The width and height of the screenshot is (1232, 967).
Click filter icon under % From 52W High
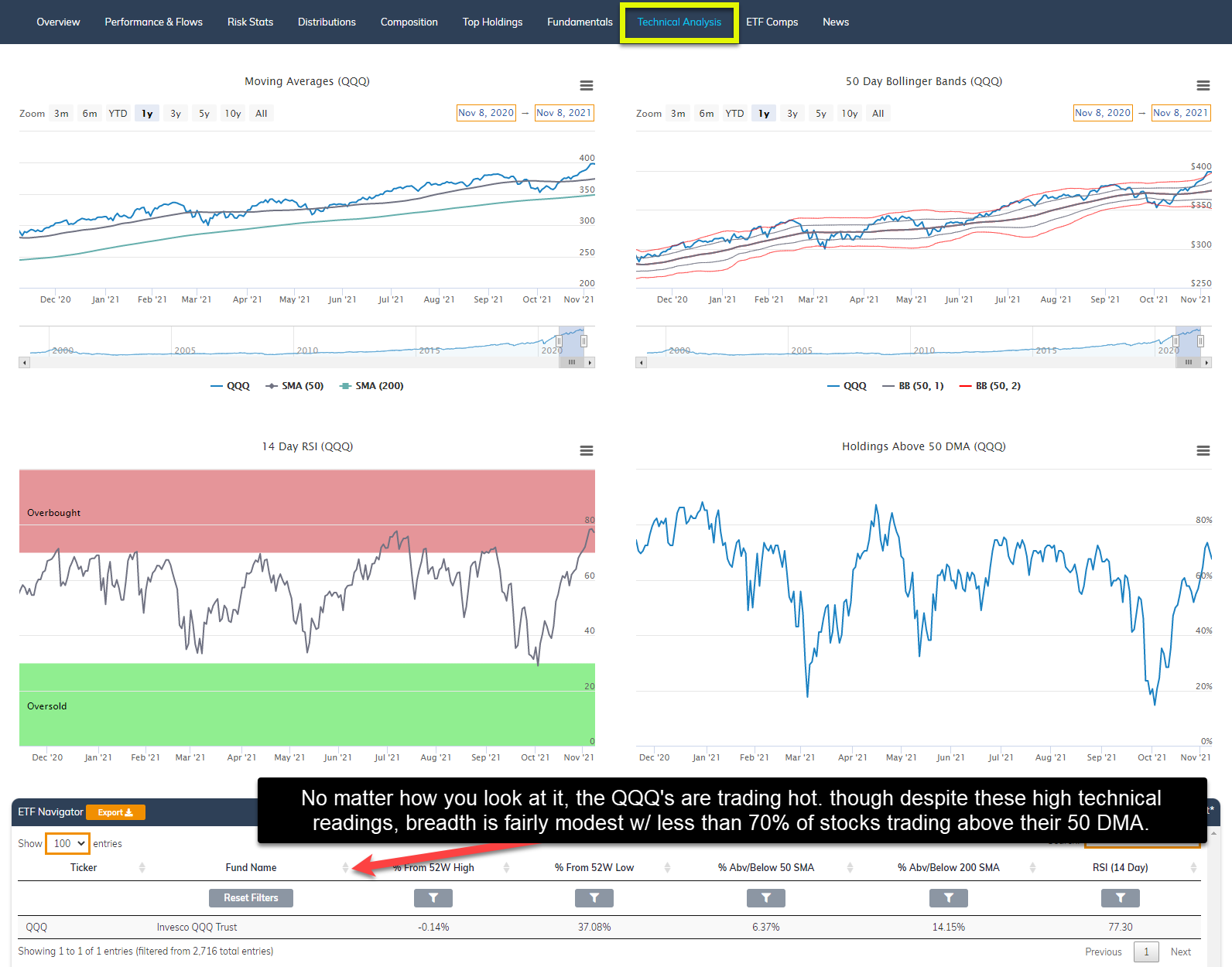[433, 897]
